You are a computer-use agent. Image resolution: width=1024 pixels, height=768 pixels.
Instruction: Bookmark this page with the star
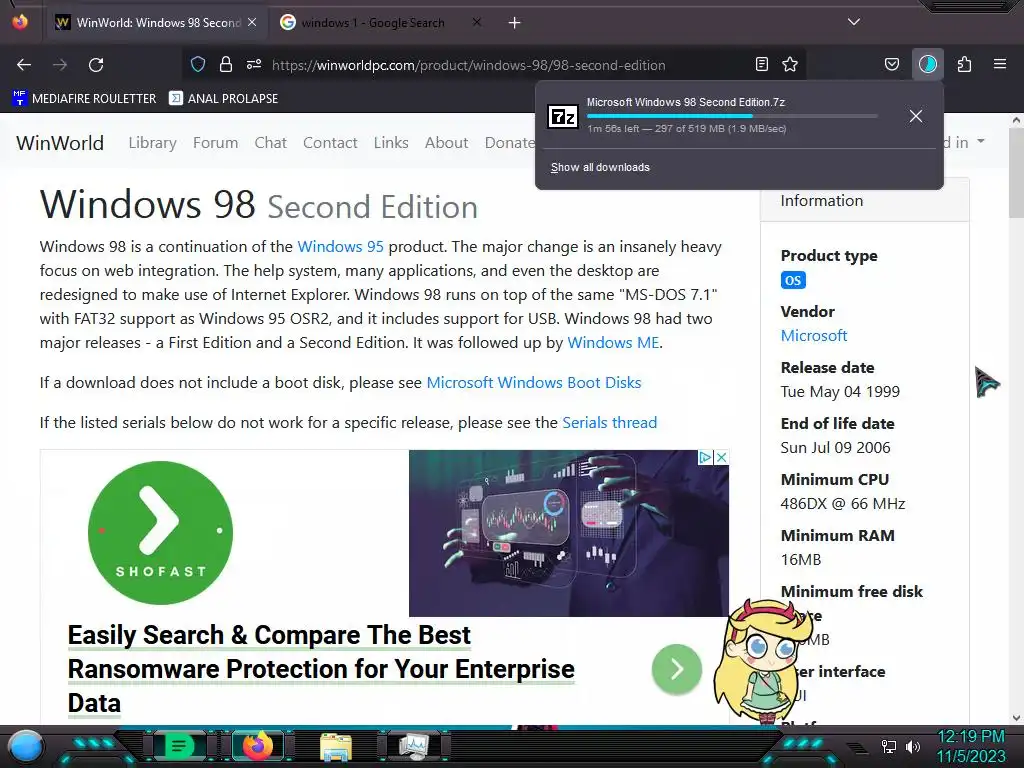[x=790, y=64]
